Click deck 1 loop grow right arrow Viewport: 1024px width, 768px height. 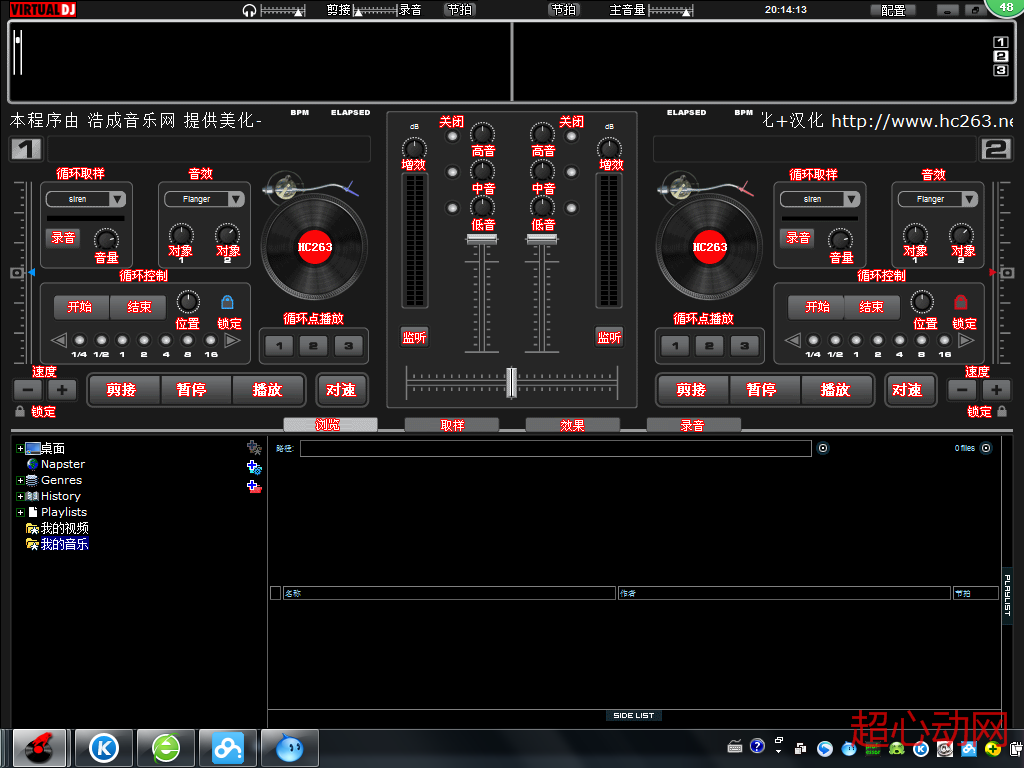pos(232,340)
